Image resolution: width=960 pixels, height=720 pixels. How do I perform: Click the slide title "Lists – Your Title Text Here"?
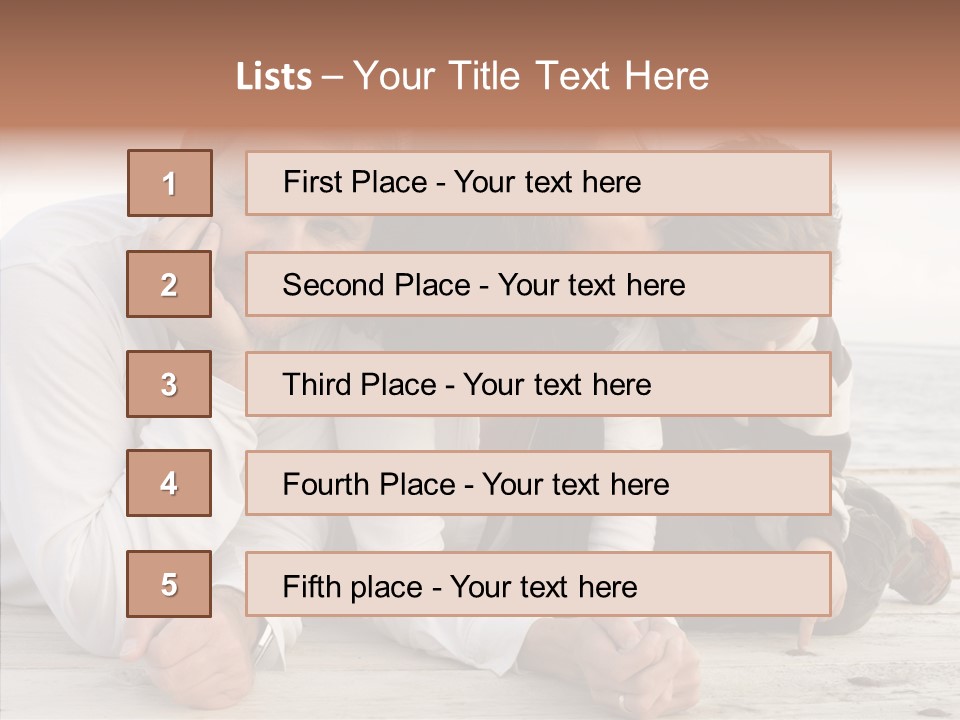click(472, 76)
